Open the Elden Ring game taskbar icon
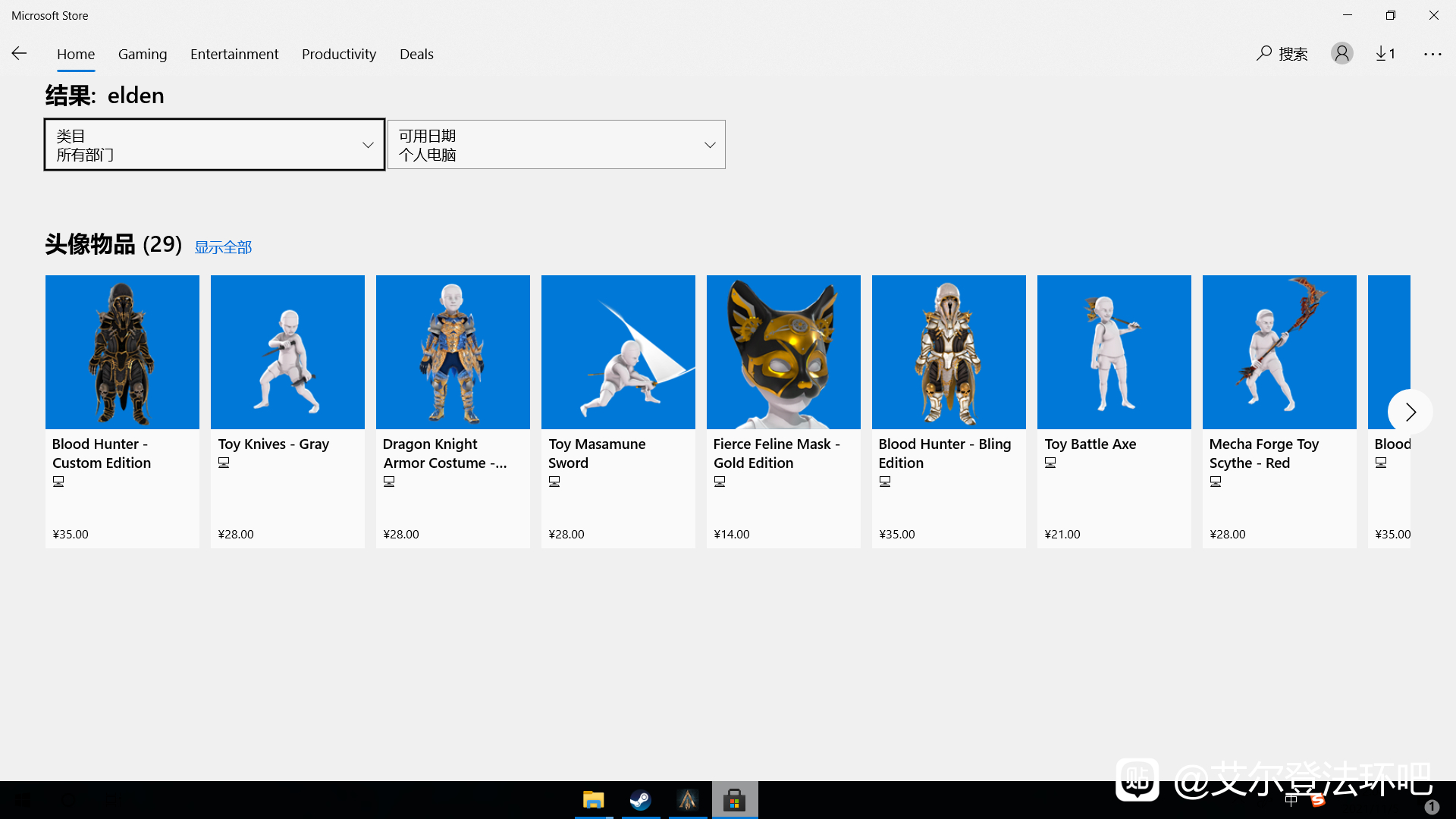The image size is (1456, 819). click(688, 800)
